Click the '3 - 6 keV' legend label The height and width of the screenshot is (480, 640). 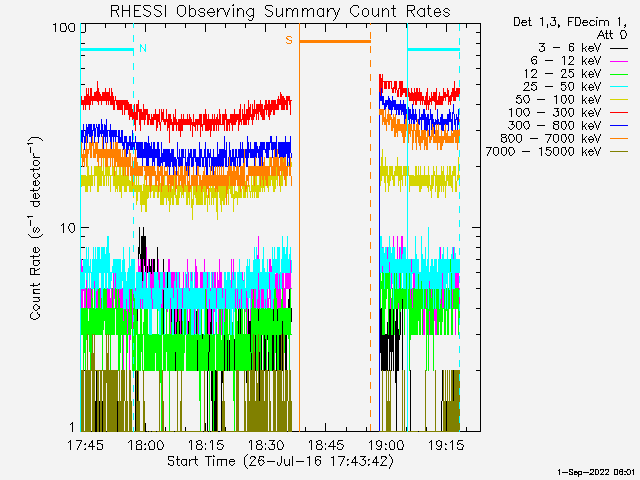569,48
